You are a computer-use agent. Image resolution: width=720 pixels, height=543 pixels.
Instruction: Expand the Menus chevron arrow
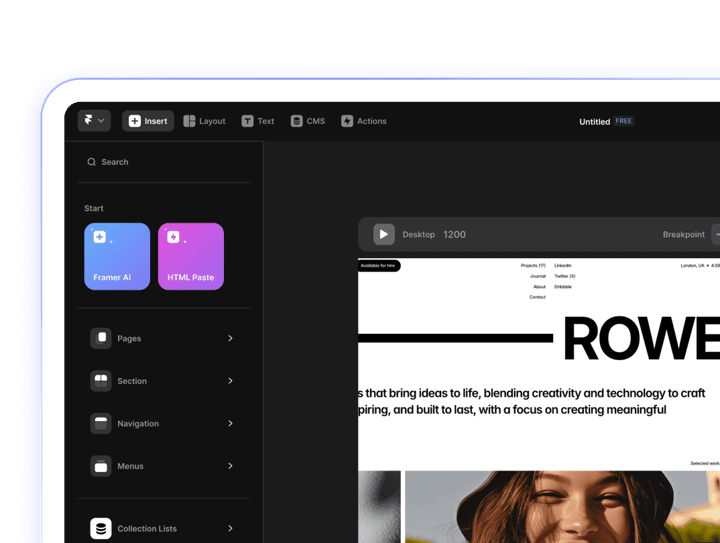pos(231,466)
